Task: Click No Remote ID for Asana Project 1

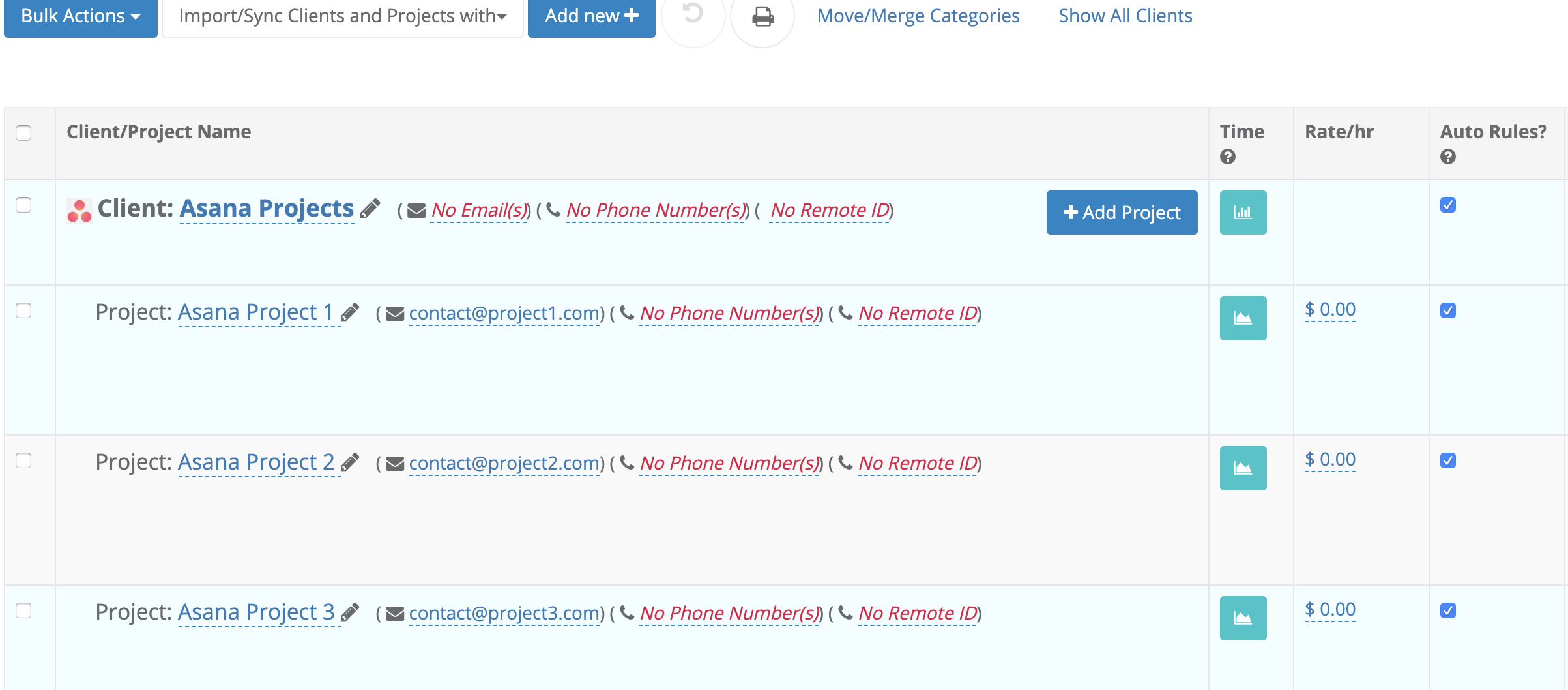Action: (918, 314)
